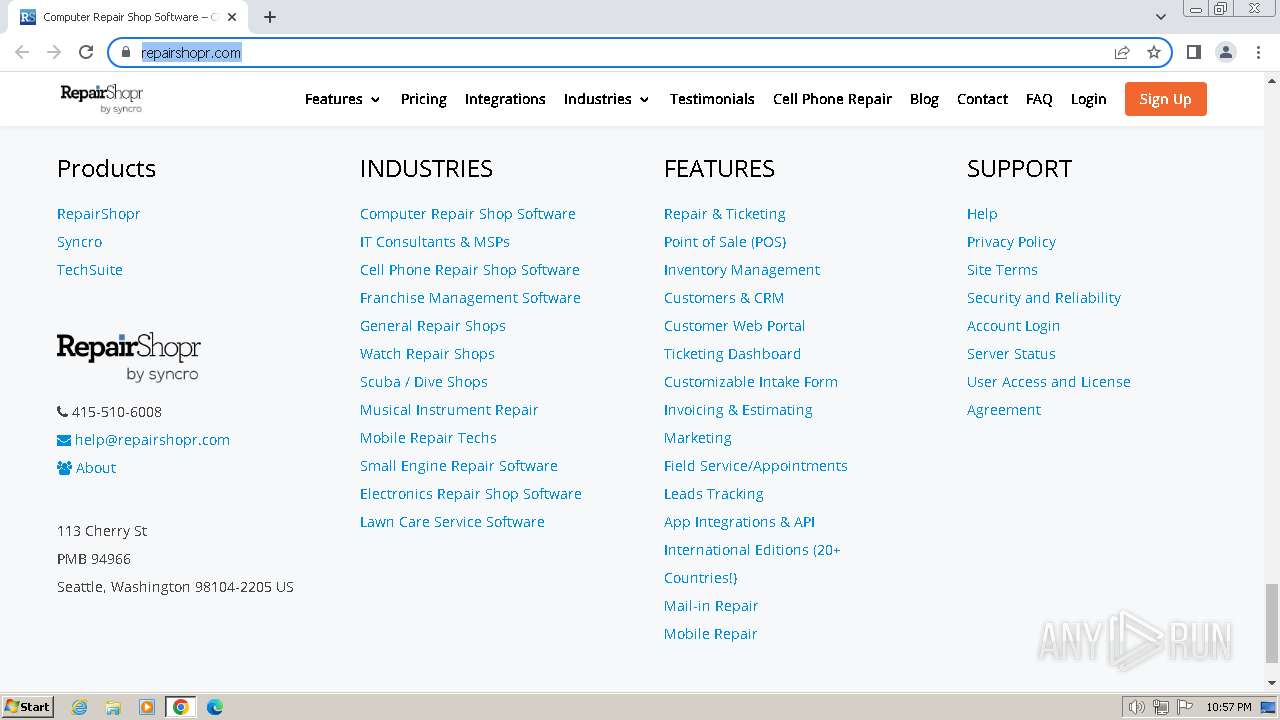Click the network tray icon
This screenshot has height=720, width=1280.
click(1161, 707)
